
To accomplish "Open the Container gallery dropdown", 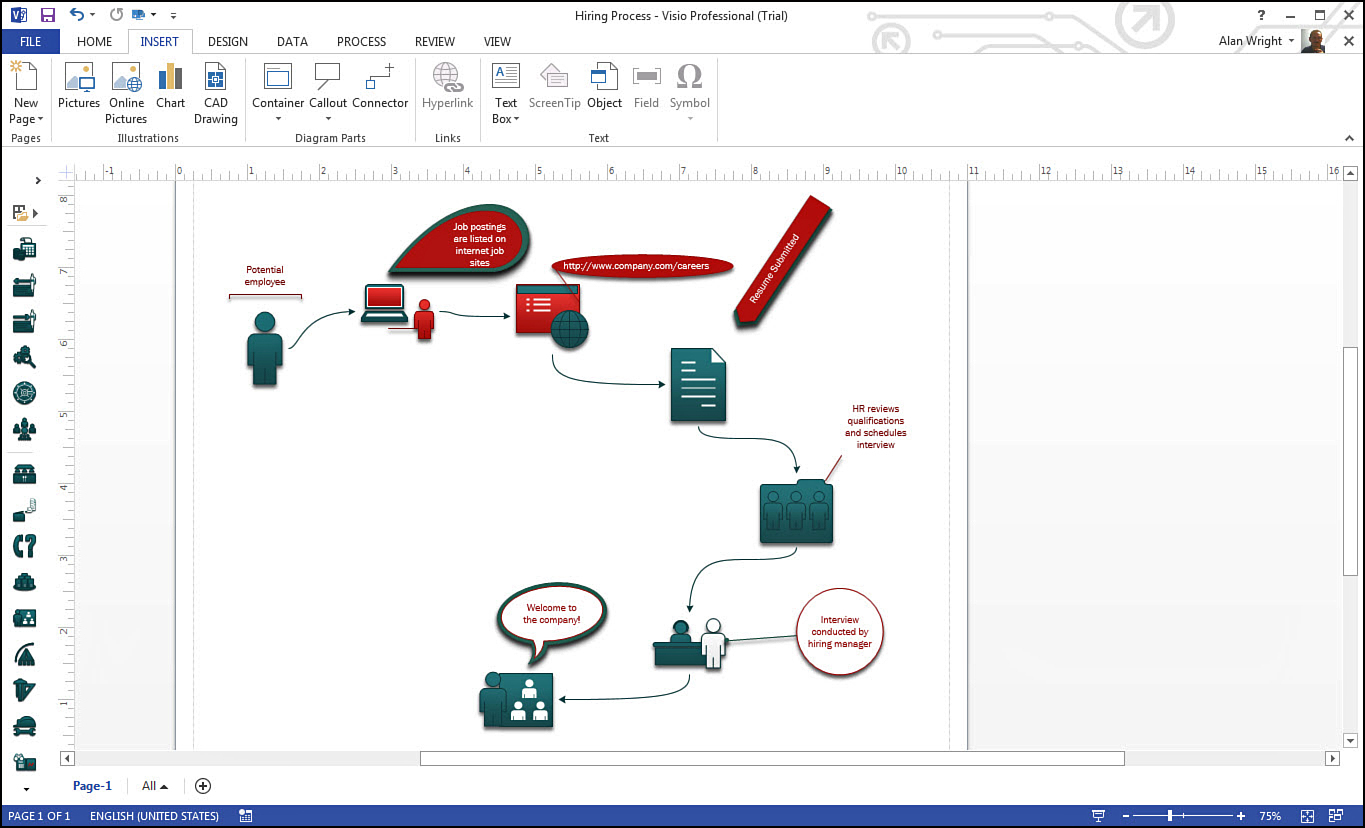I will click(x=278, y=119).
